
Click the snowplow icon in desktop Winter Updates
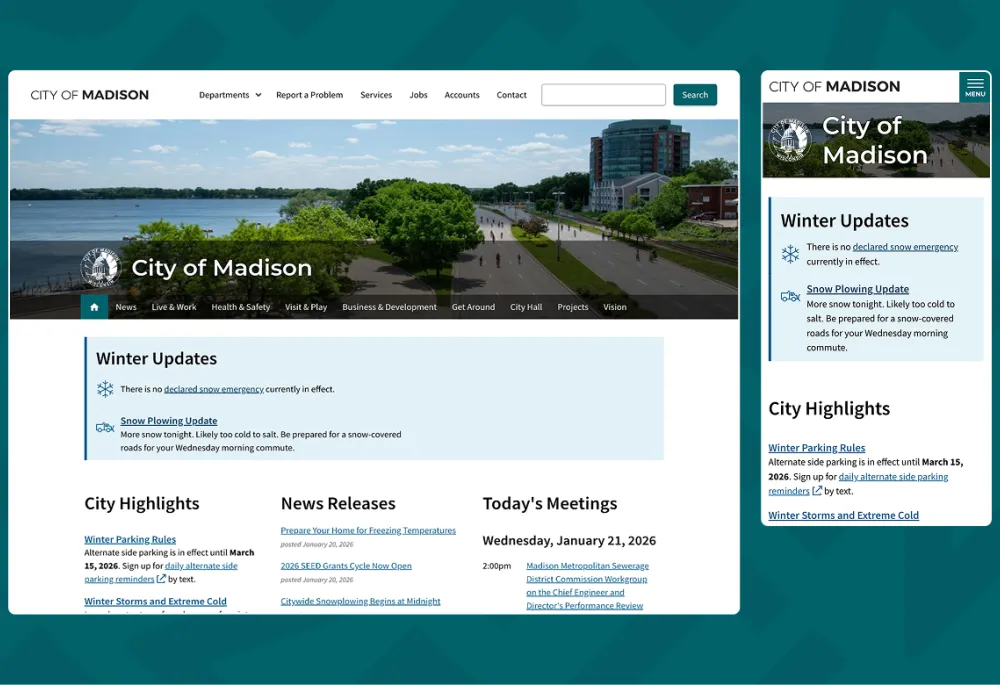[105, 427]
